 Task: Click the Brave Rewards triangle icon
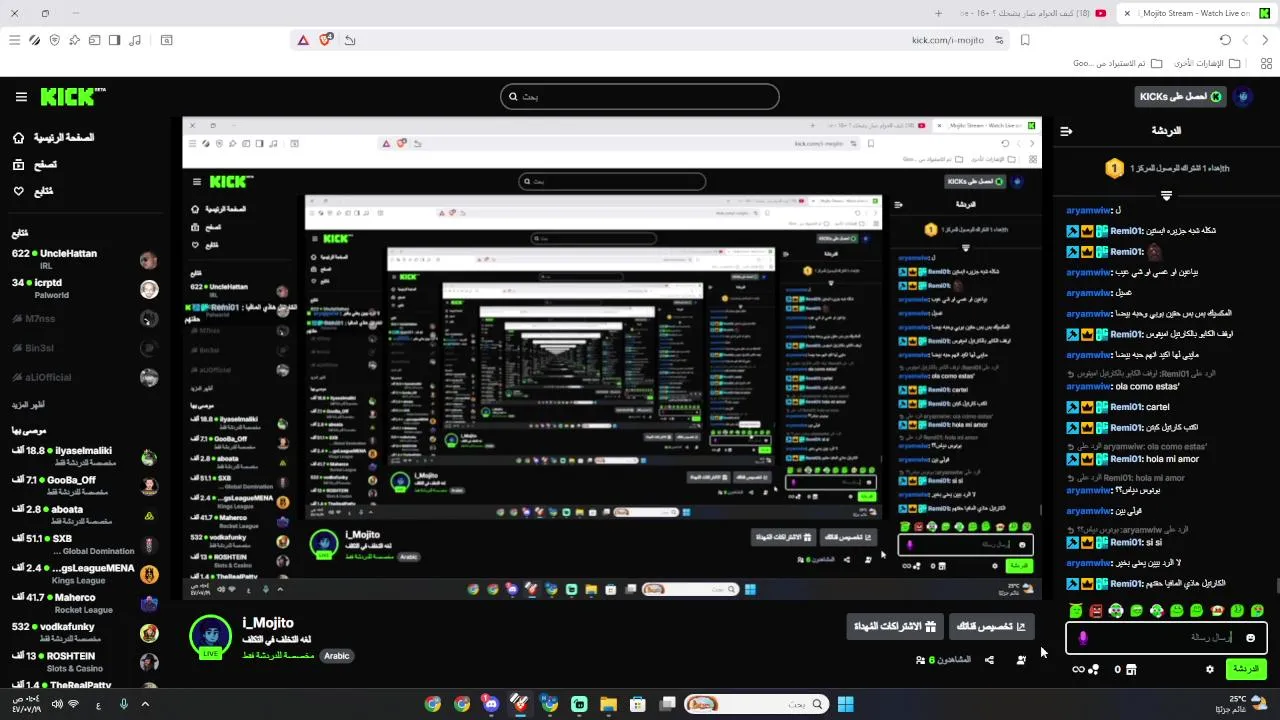pyautogui.click(x=303, y=40)
